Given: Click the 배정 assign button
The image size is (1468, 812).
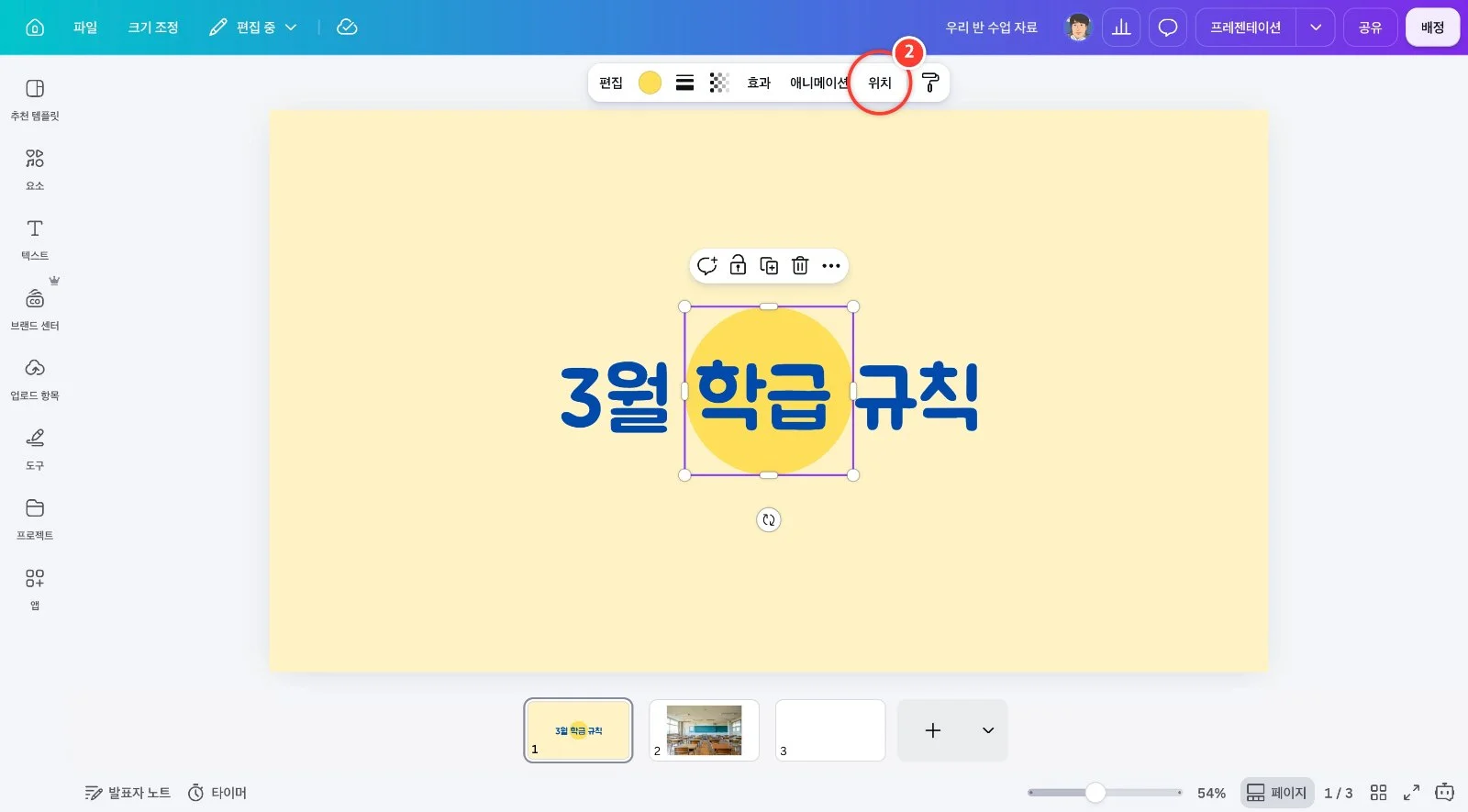Looking at the screenshot, I should click(1432, 28).
